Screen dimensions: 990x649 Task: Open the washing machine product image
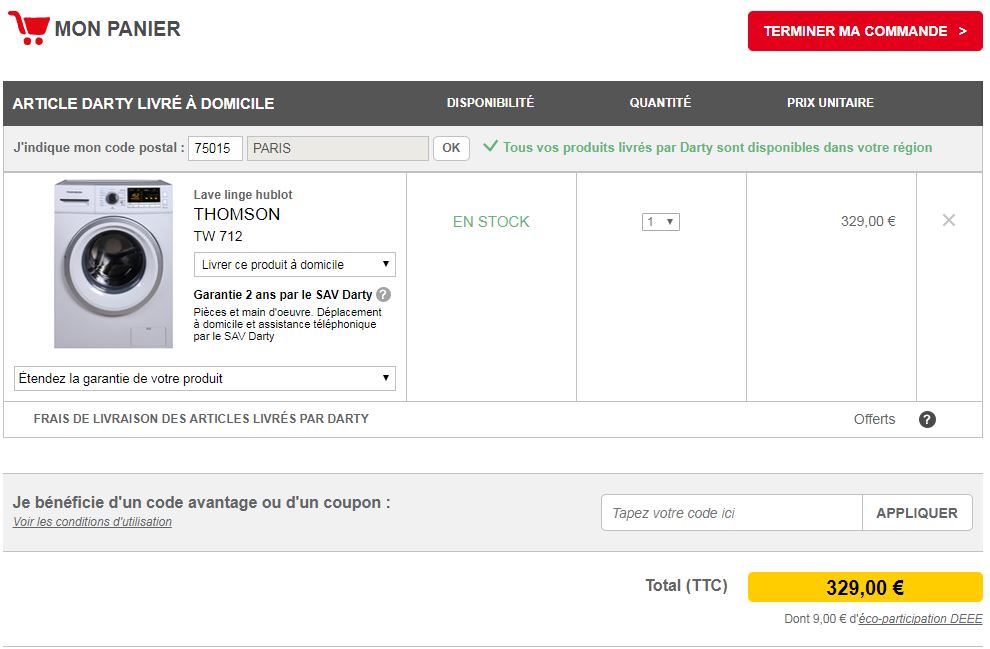113,264
